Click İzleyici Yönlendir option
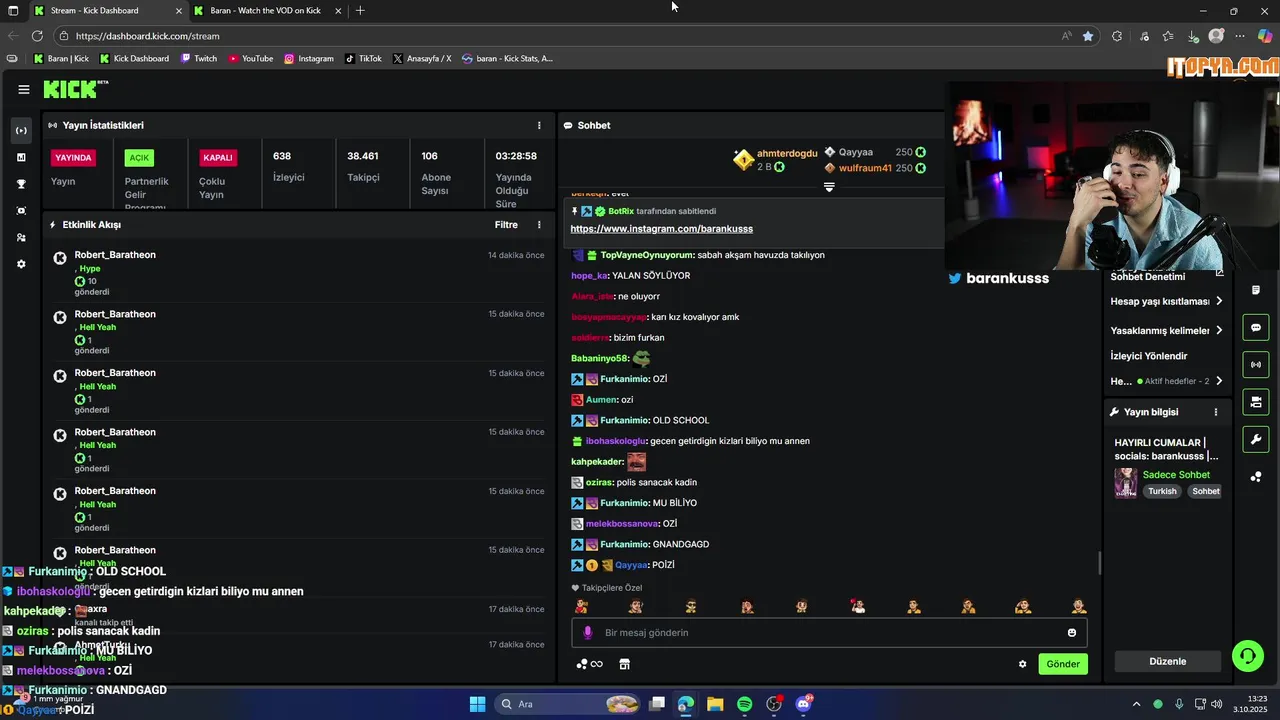 (1149, 356)
